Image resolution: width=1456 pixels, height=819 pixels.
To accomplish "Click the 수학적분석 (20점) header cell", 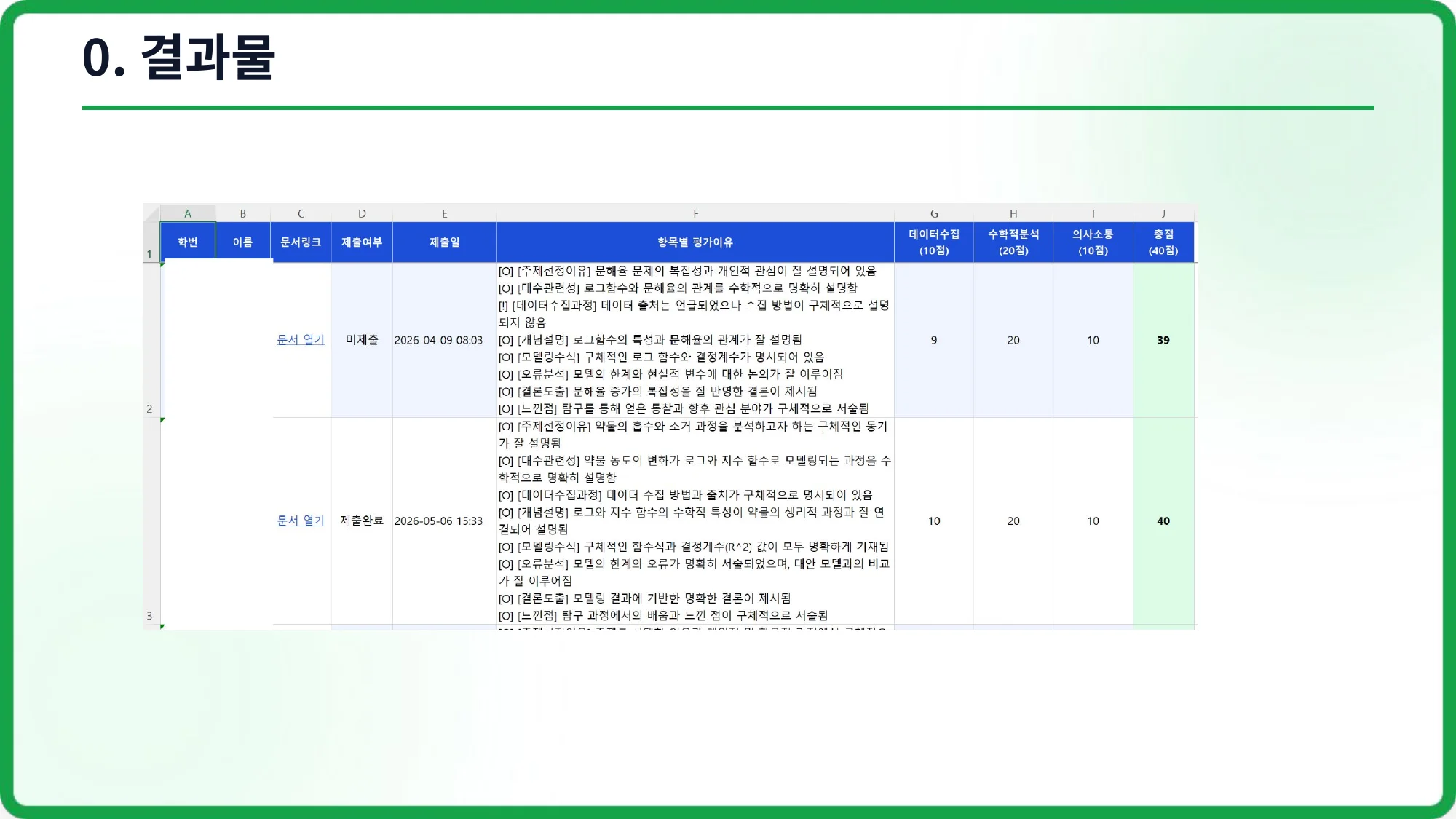I will 1013,242.
